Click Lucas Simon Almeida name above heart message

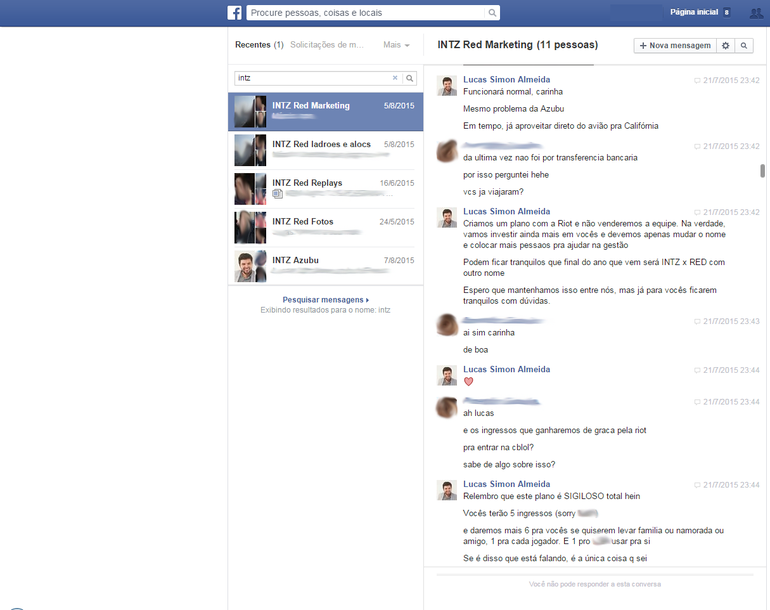click(506, 369)
